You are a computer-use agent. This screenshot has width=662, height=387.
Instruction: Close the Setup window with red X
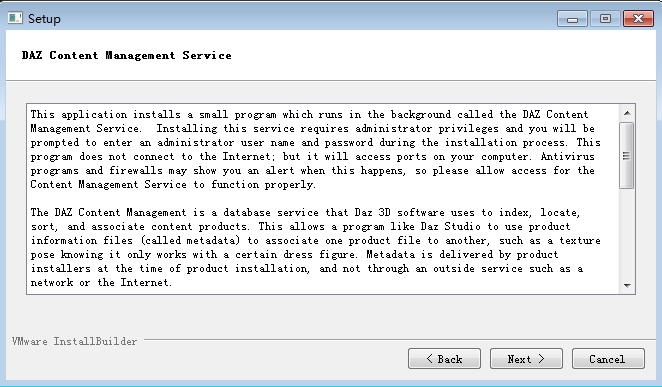pyautogui.click(x=638, y=19)
